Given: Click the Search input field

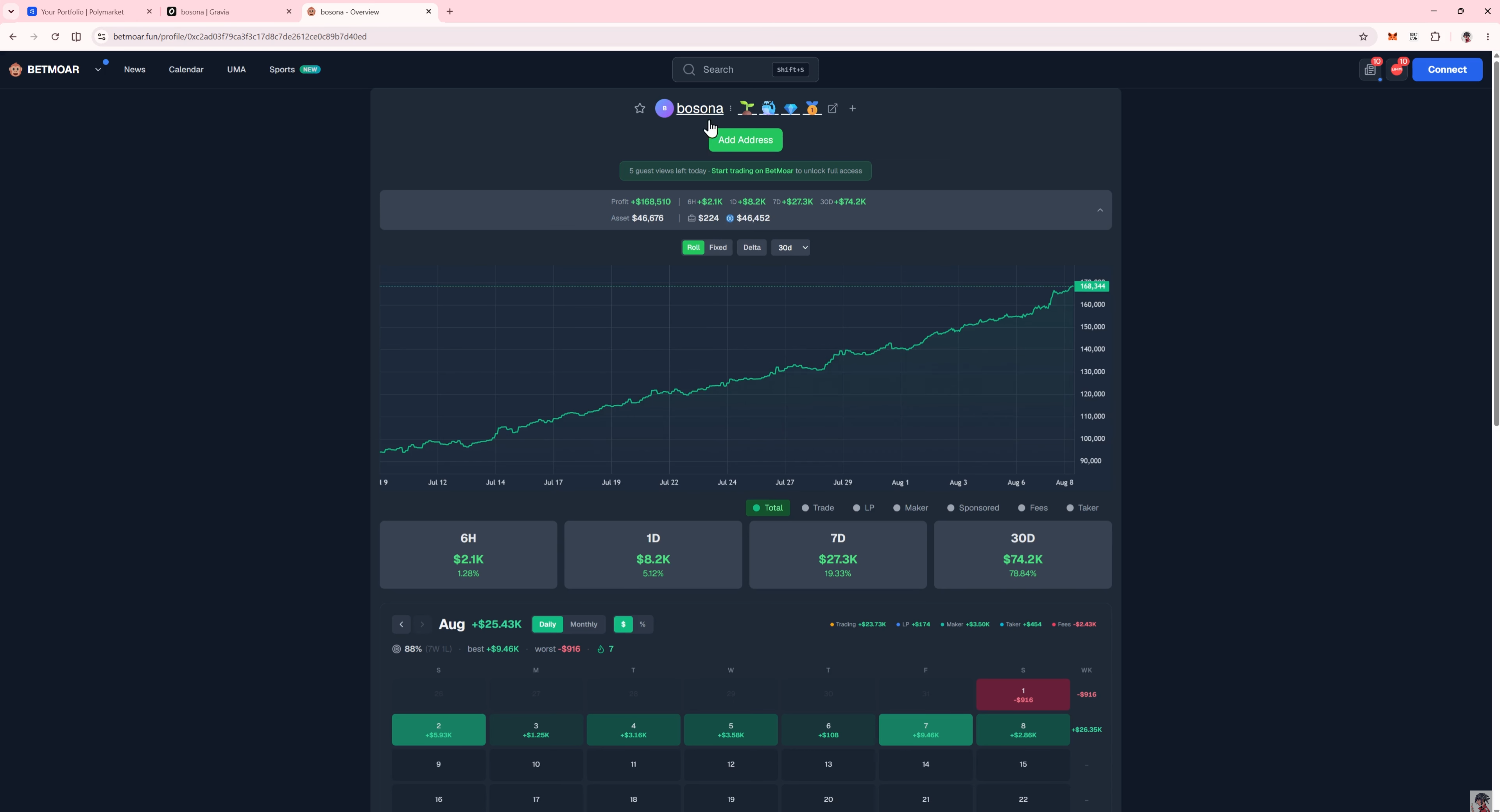Looking at the screenshot, I should [x=746, y=70].
